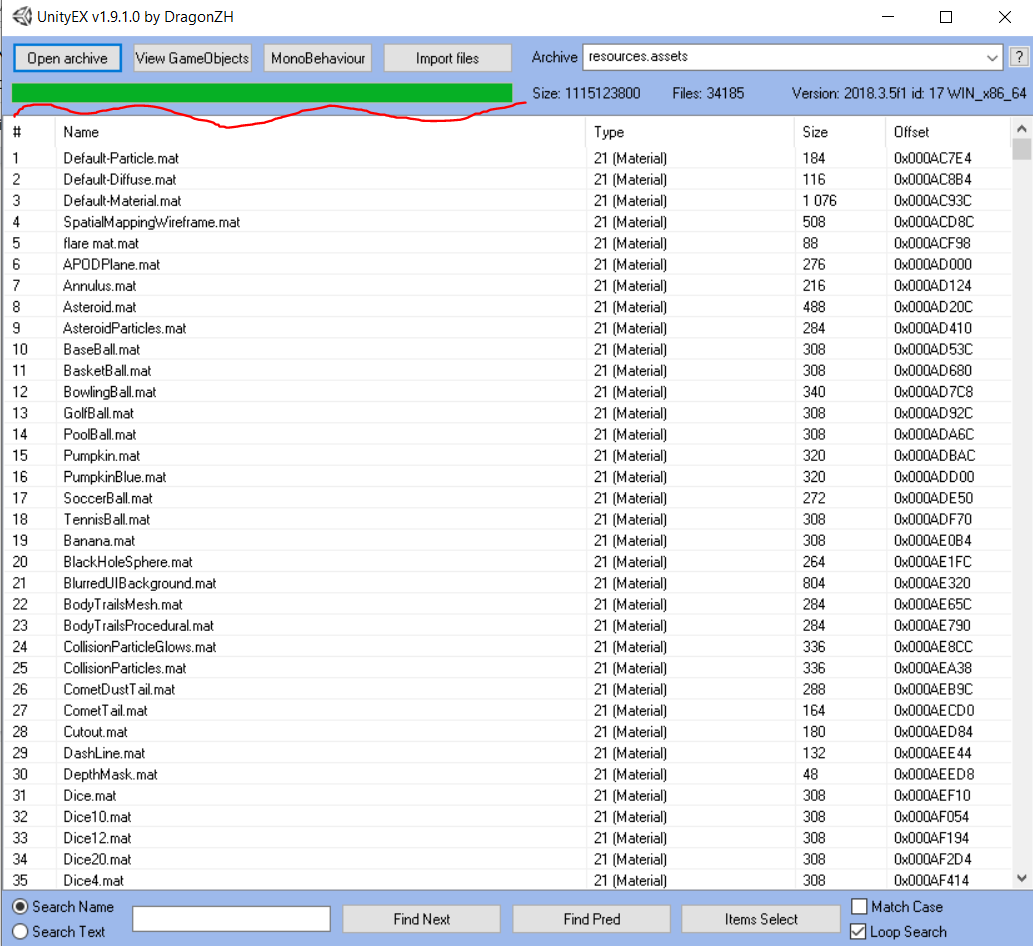This screenshot has width=1033, height=946.
Task: Select the APODPlane.mat entry
Action: tap(508, 264)
